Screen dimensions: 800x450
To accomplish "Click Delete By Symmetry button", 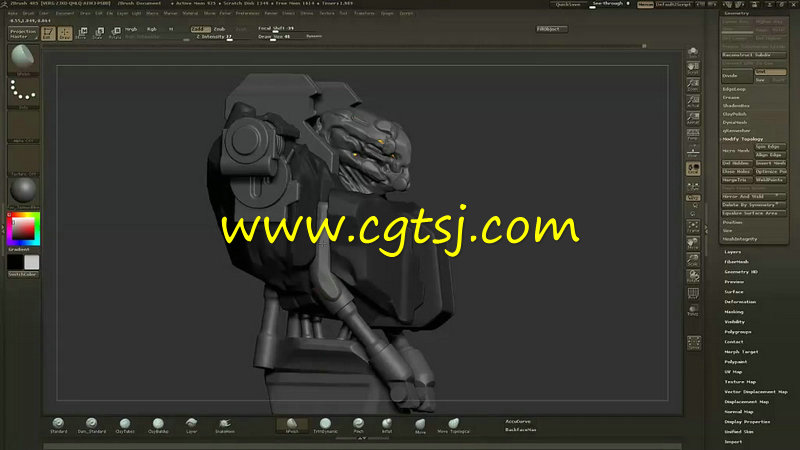I will (x=754, y=205).
